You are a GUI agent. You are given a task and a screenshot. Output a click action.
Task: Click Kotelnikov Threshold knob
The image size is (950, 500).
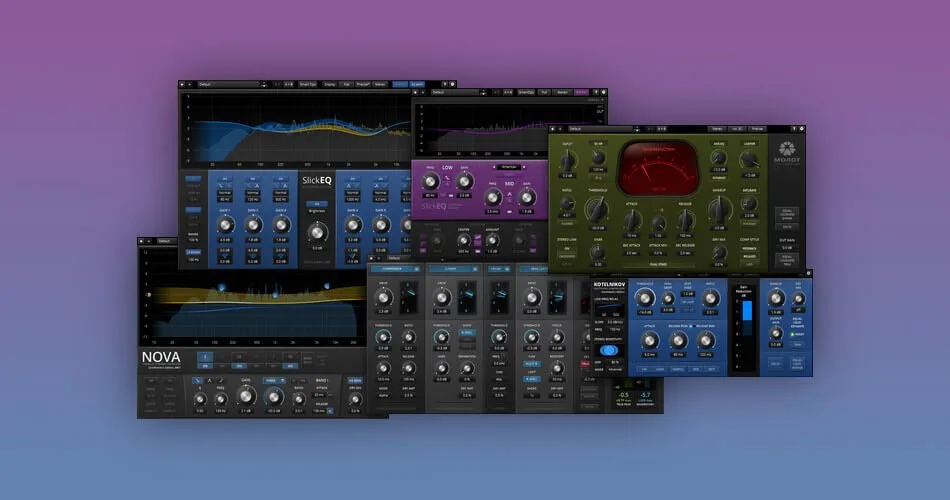[x=645, y=298]
